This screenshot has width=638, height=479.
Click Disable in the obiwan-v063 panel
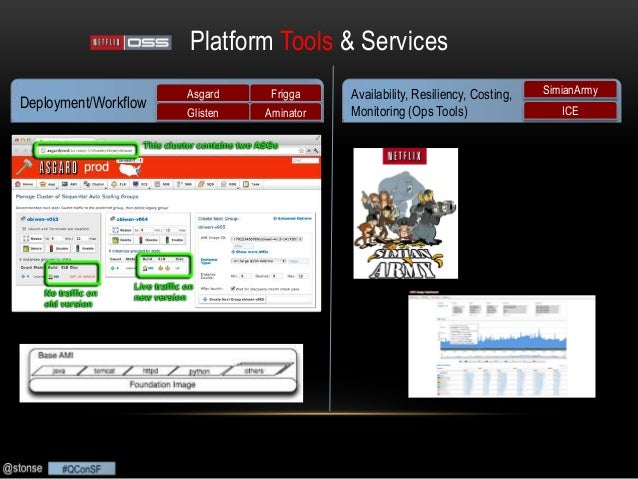[x=59, y=248]
